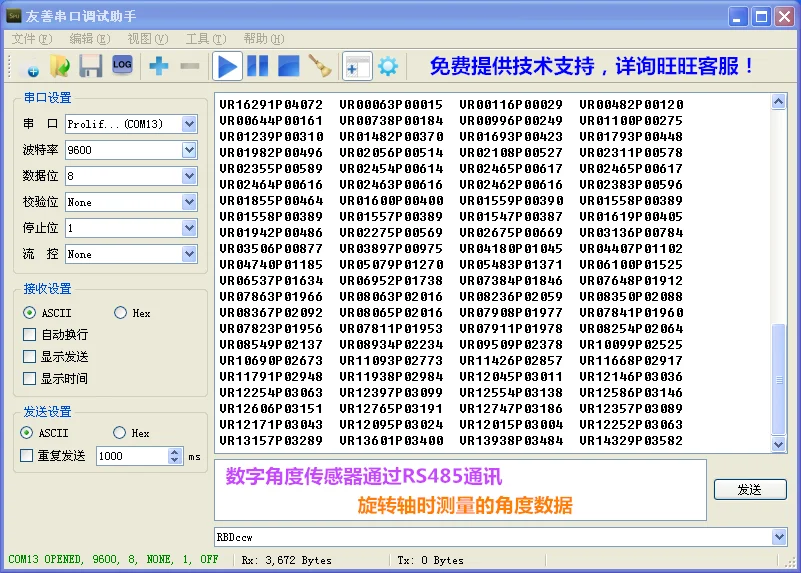Toggle the 重复发送 checkbox

27,456
